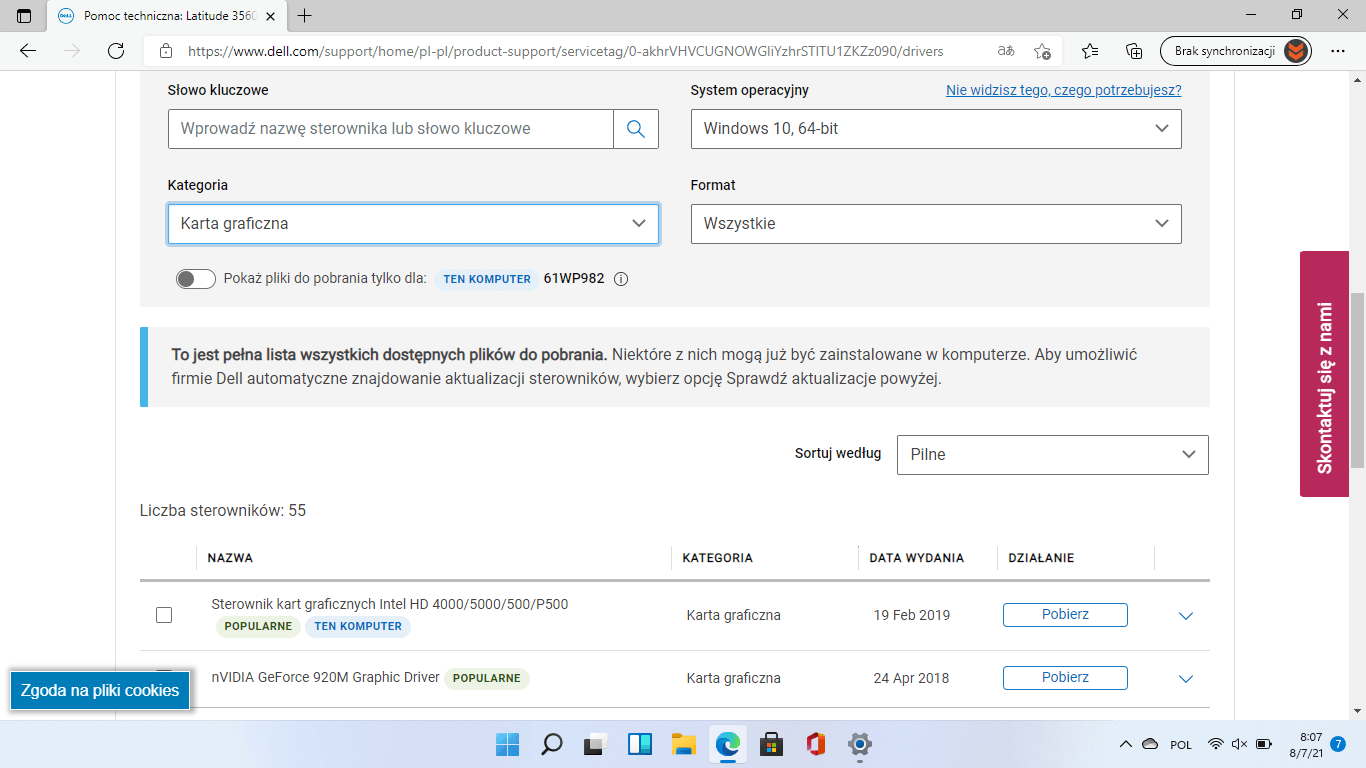The image size is (1366, 768).
Task: Click the Zgoda na pliki cookies button
Action: pyautogui.click(x=100, y=690)
